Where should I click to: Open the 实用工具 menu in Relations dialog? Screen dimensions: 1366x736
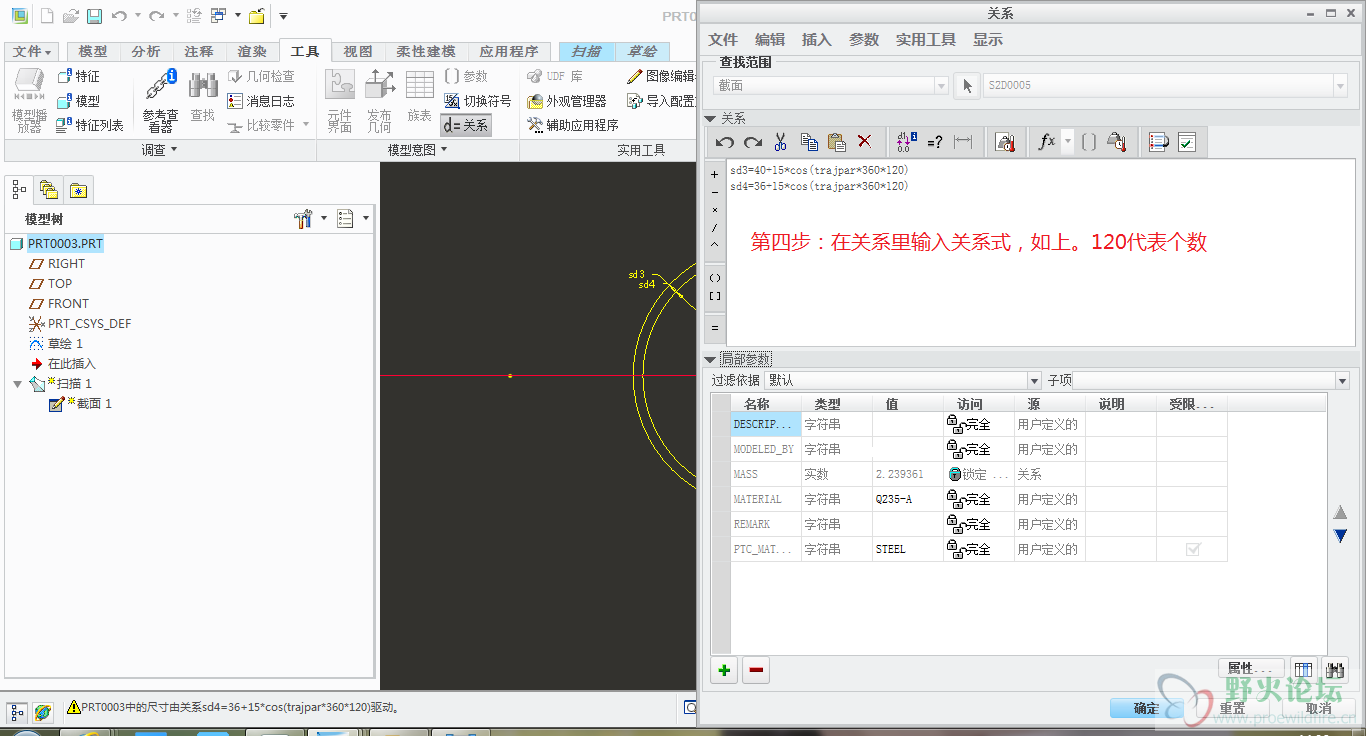[x=926, y=40]
